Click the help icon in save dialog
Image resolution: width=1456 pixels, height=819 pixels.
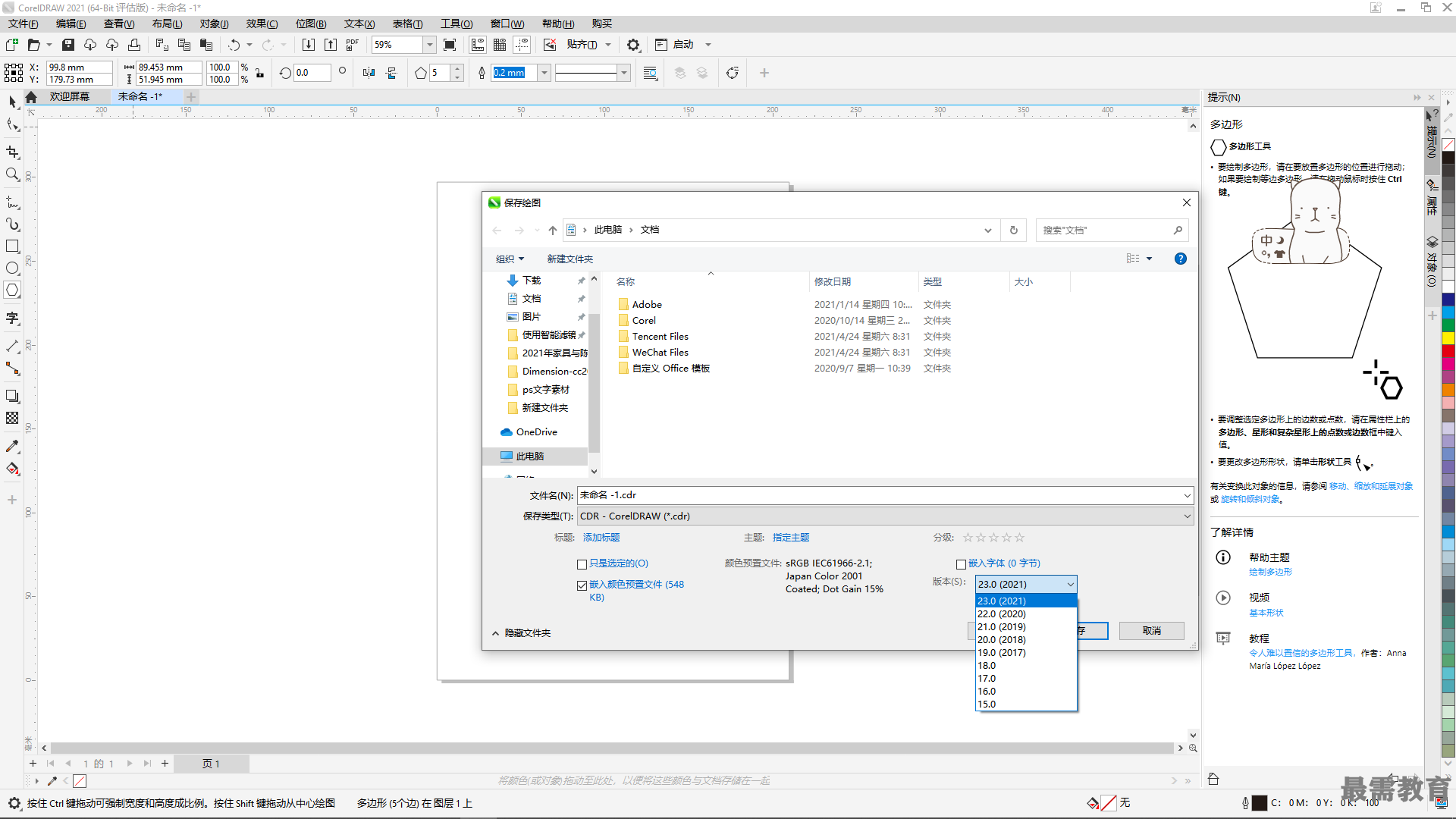click(1181, 259)
